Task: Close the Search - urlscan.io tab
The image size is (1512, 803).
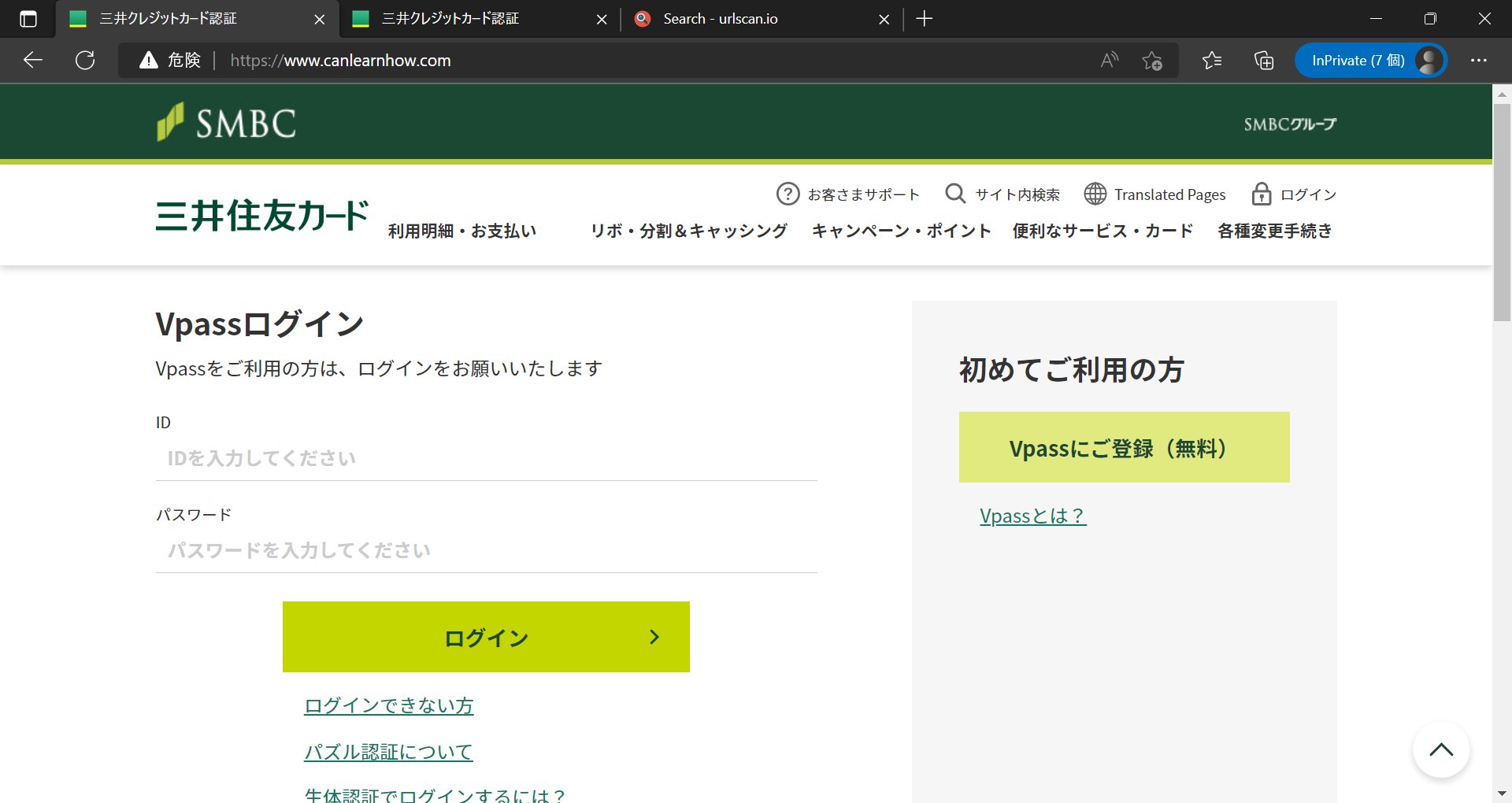Action: click(x=884, y=19)
